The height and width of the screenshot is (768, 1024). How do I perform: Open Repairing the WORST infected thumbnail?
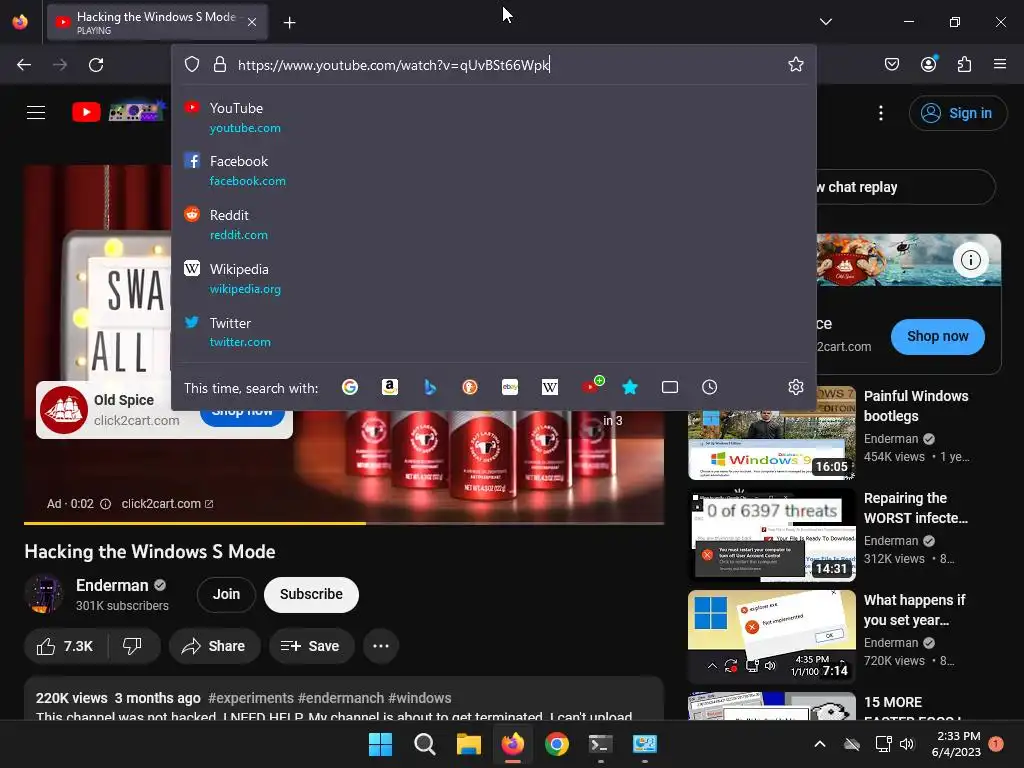771,534
